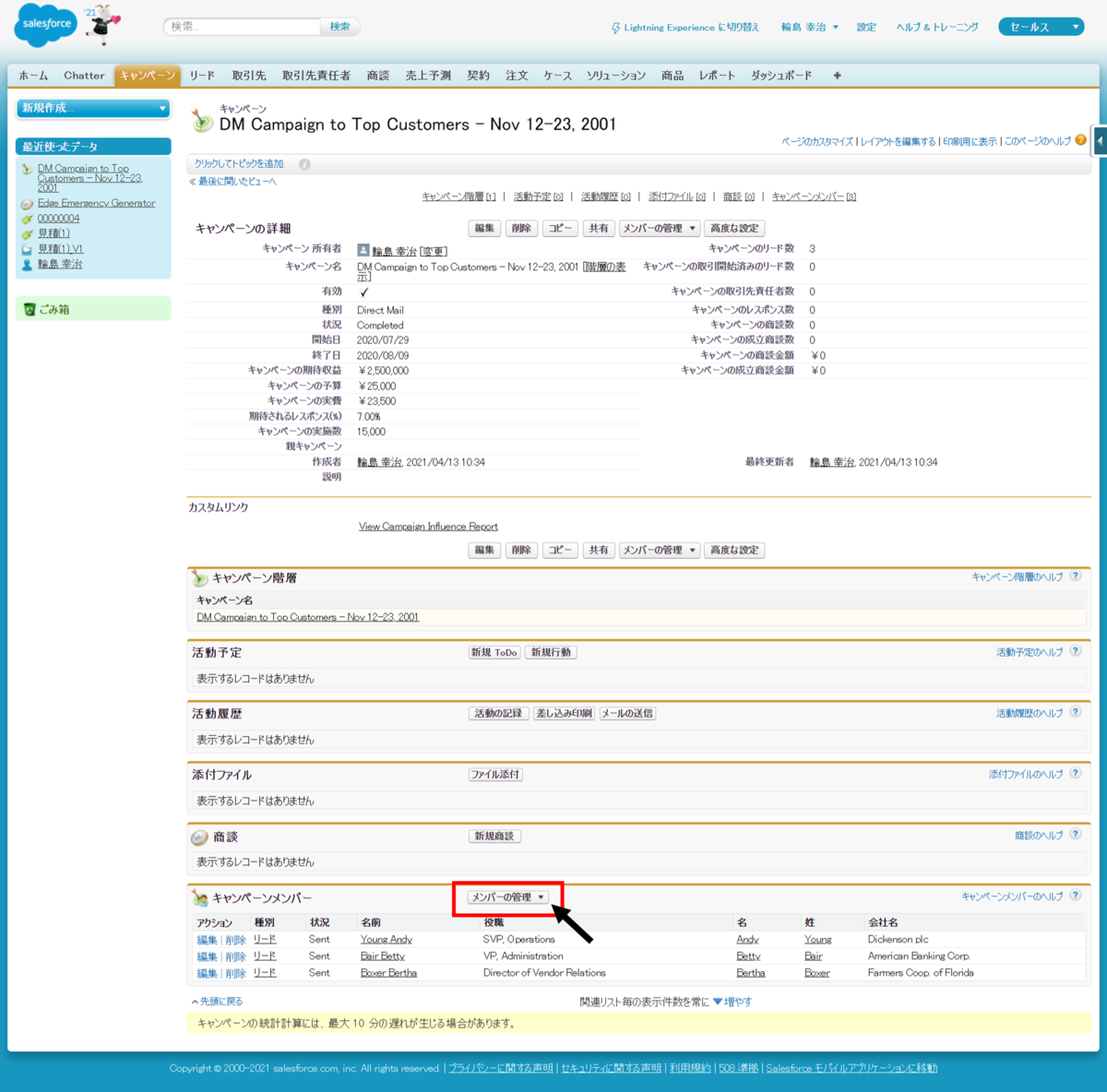Open the ホーム tab

tap(33, 76)
